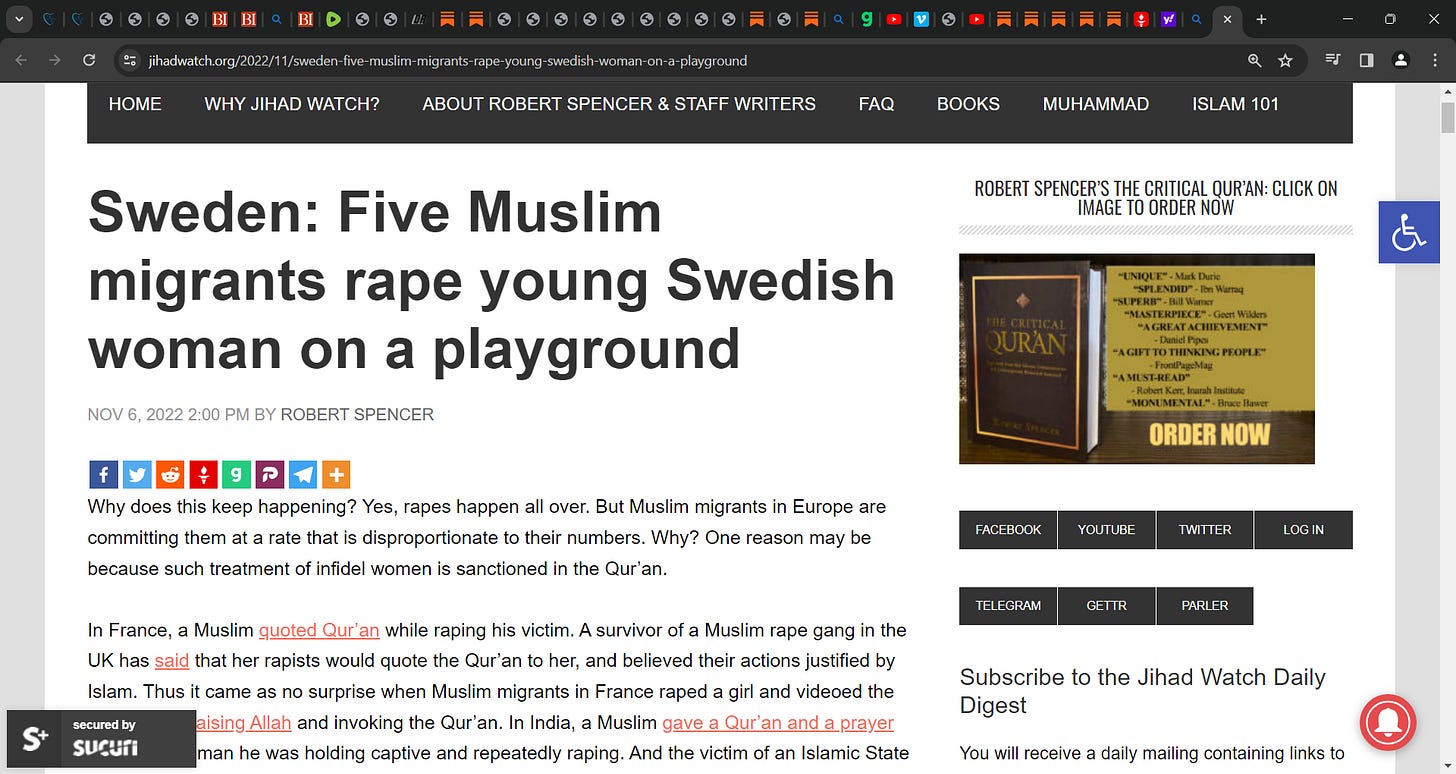Click the TWITTER sidebar button
Image resolution: width=1456 pixels, height=774 pixels.
1204,530
